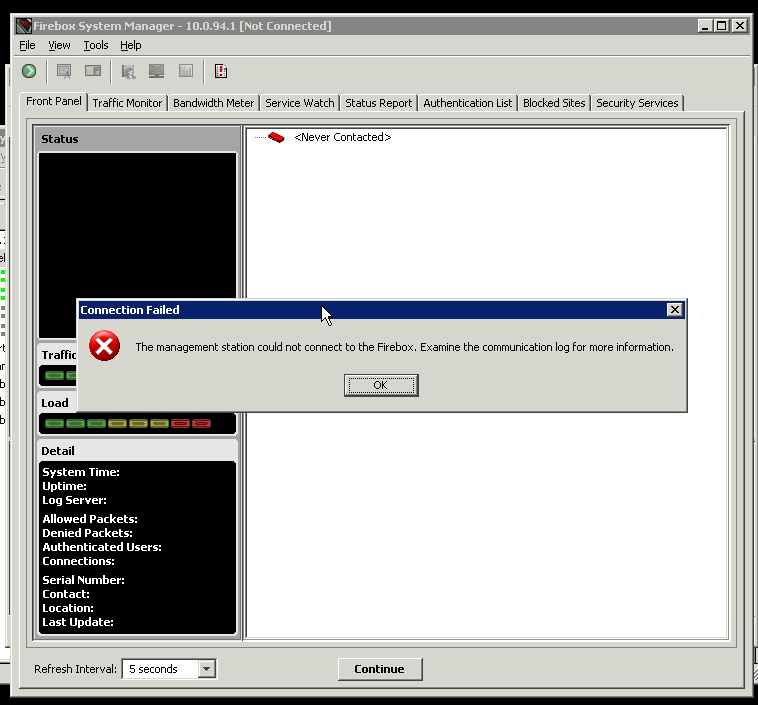Open the View menu
This screenshot has height=705, width=758.
(x=59, y=45)
